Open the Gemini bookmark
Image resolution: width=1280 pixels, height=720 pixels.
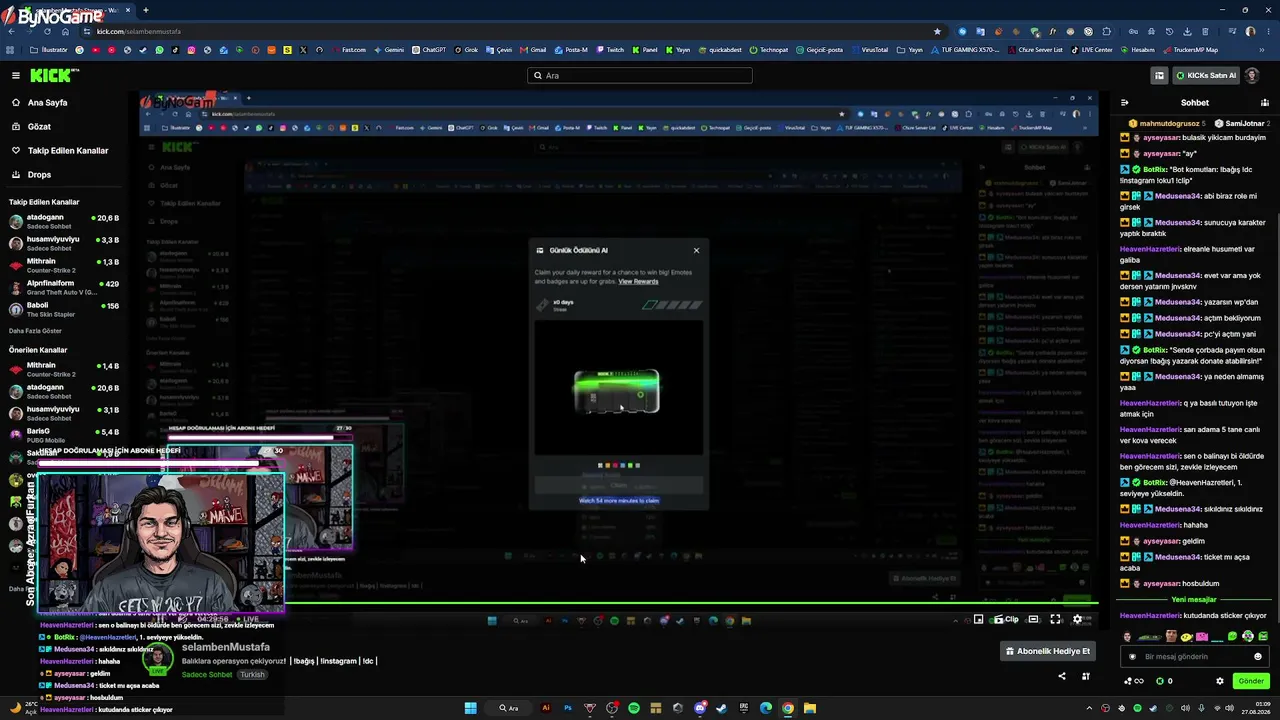389,50
